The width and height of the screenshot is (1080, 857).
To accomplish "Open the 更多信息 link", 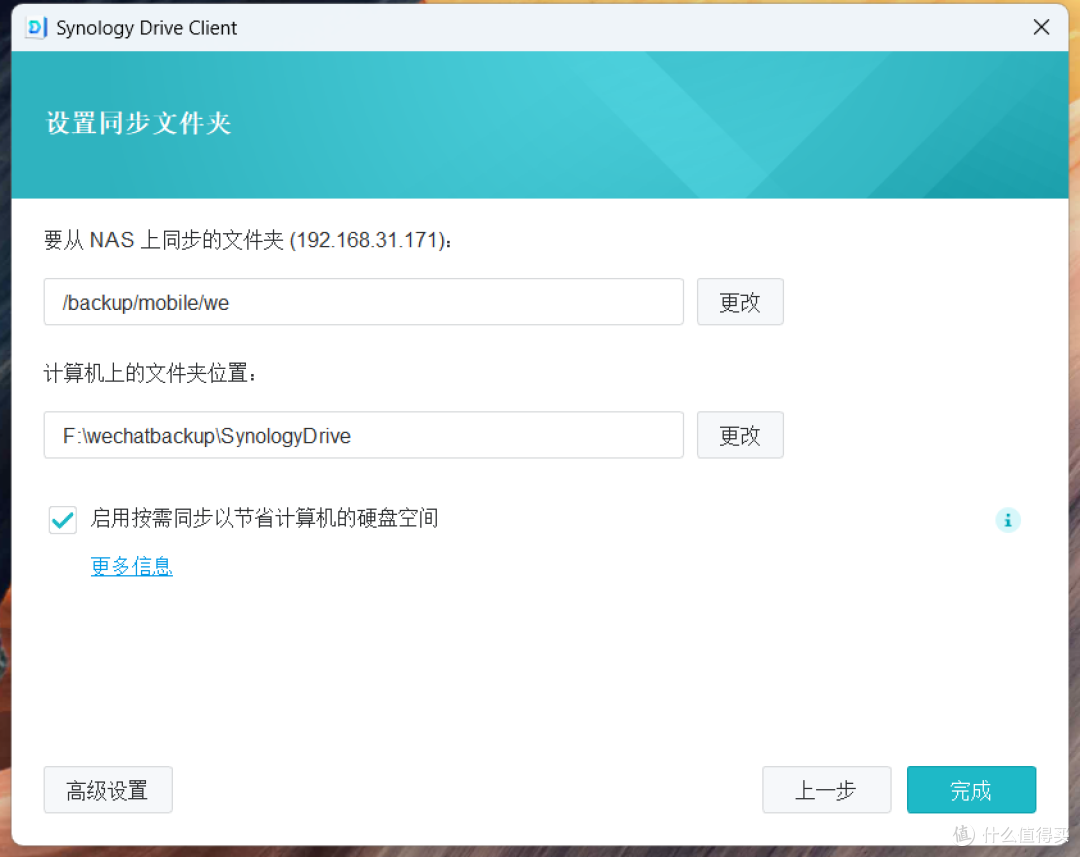I will point(132,566).
